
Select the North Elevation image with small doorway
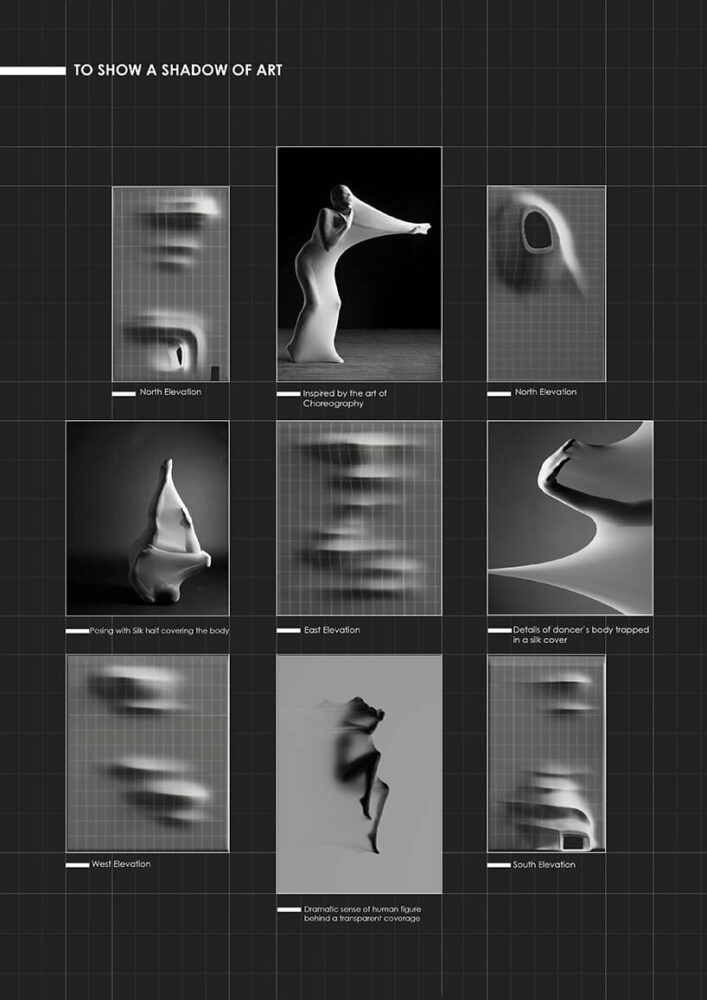pyautogui.click(x=170, y=283)
